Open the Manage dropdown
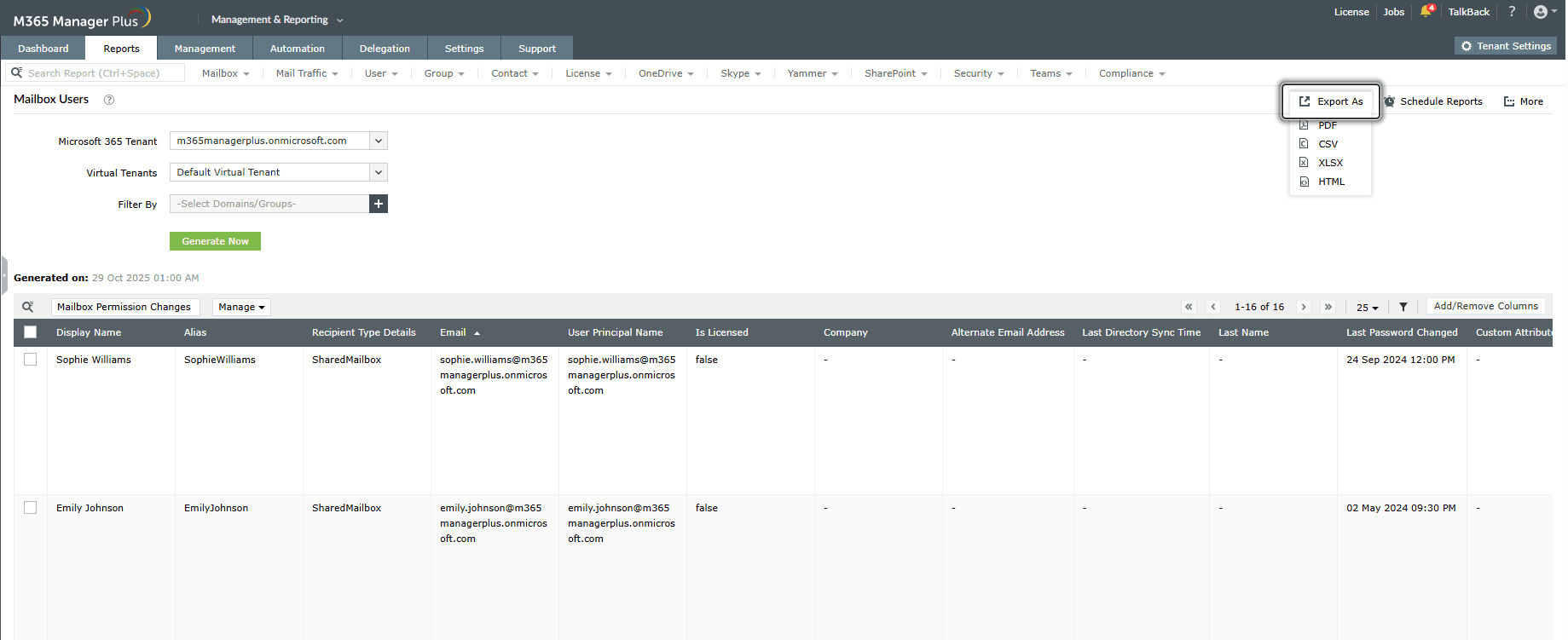The width and height of the screenshot is (1568, 640). click(x=241, y=307)
